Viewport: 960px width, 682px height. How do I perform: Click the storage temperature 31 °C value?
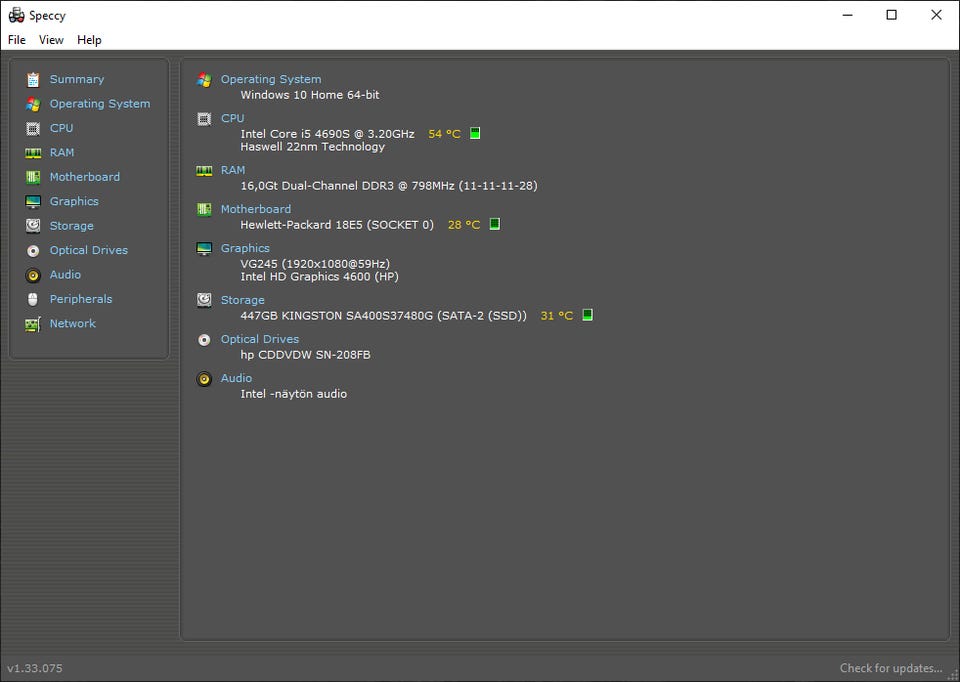tap(557, 316)
